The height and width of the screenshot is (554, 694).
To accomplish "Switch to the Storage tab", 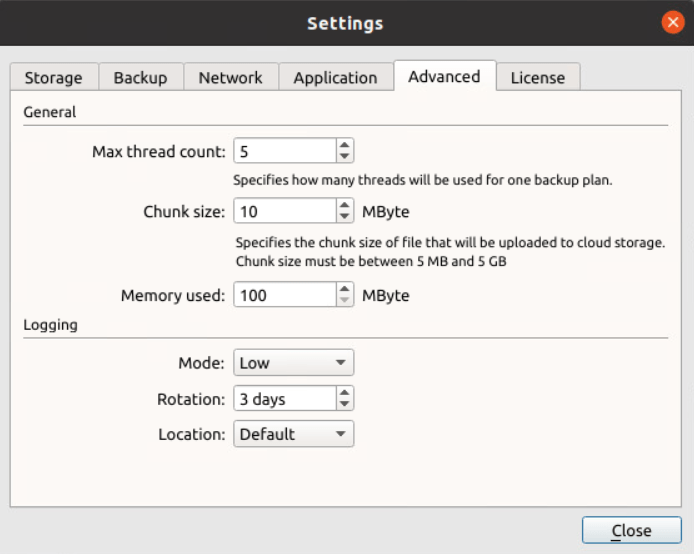I will (54, 77).
